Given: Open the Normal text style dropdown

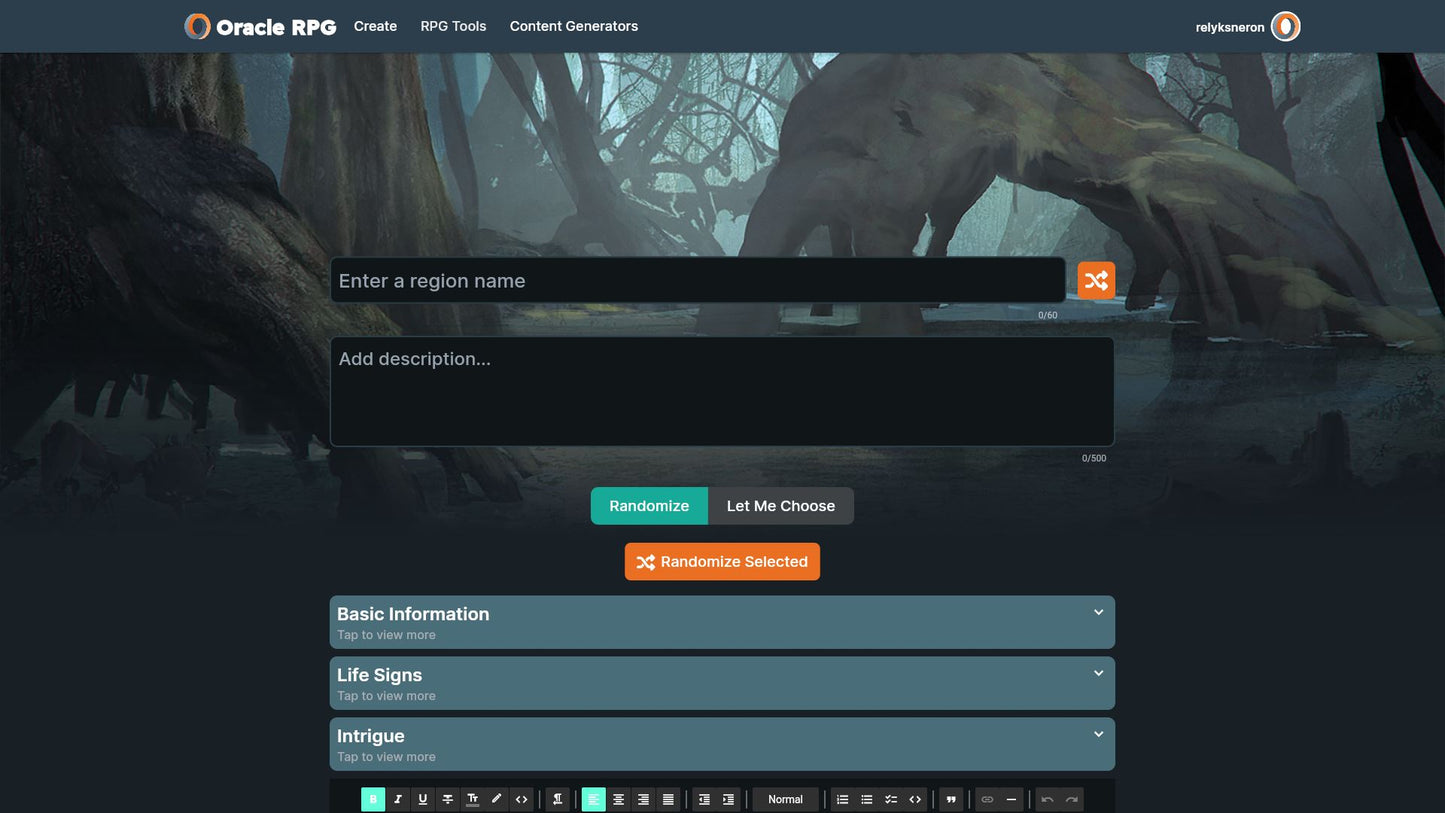Looking at the screenshot, I should click(x=785, y=799).
